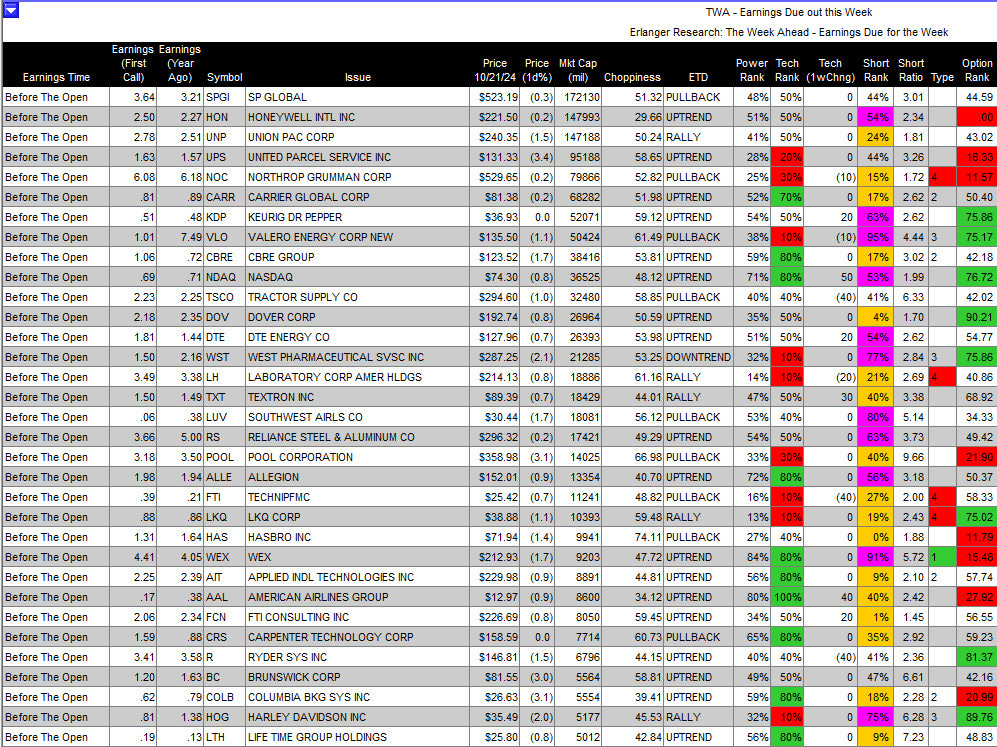Image resolution: width=997 pixels, height=747 pixels.
Task: Sort by ETD column header
Action: 698,77
